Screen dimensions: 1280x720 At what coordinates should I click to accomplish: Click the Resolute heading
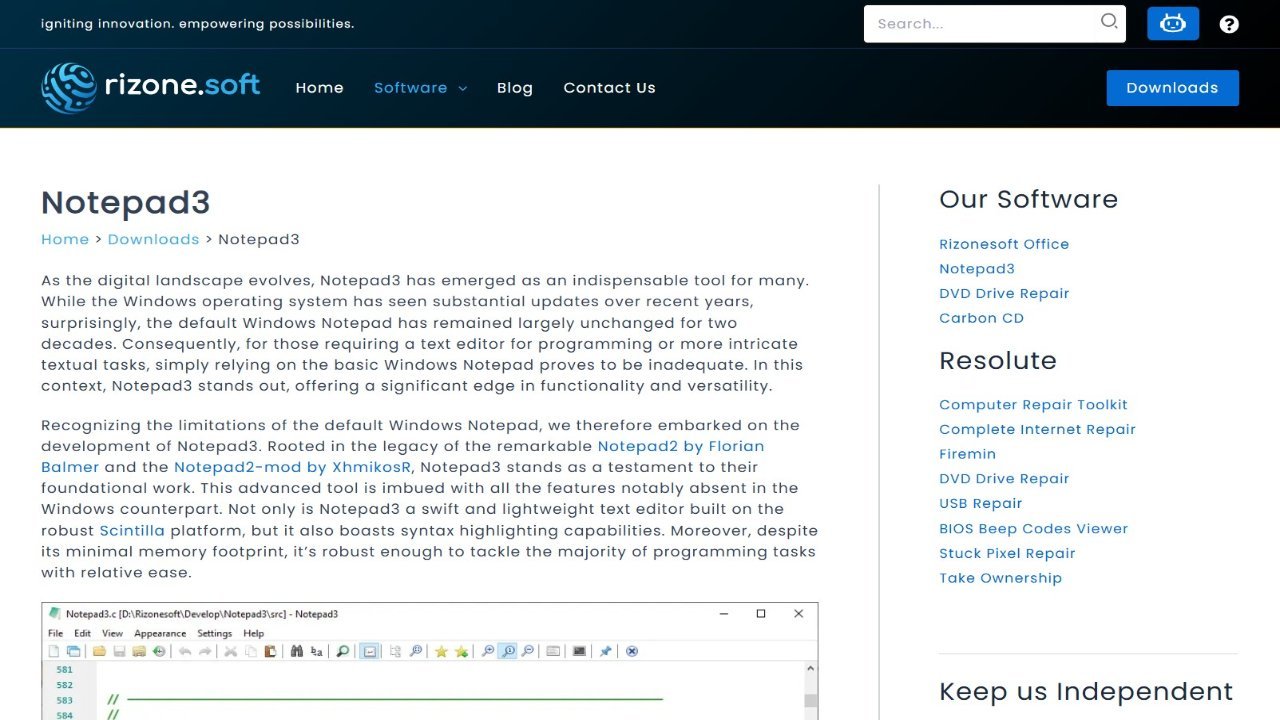[998, 360]
